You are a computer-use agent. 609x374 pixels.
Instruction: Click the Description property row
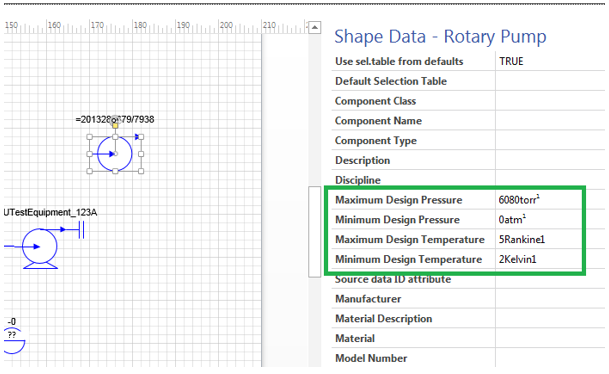click(x=468, y=160)
